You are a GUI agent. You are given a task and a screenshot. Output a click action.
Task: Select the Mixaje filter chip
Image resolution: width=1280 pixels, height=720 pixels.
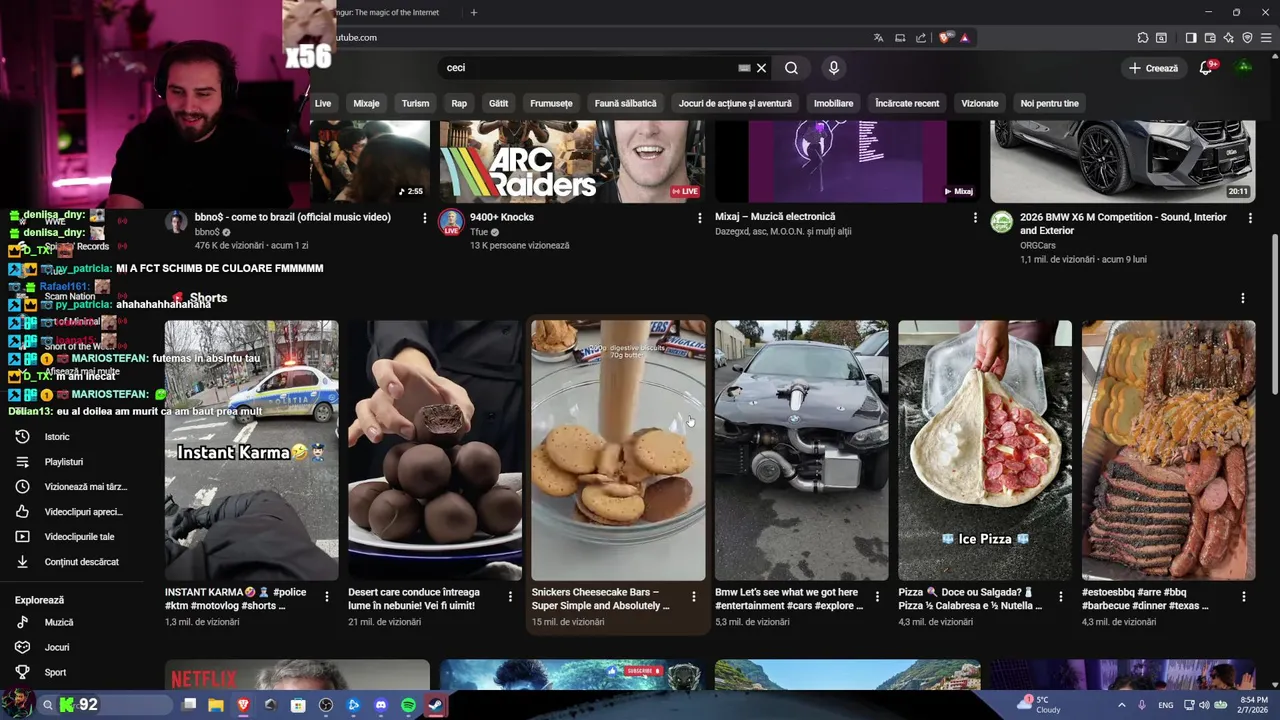pos(366,103)
